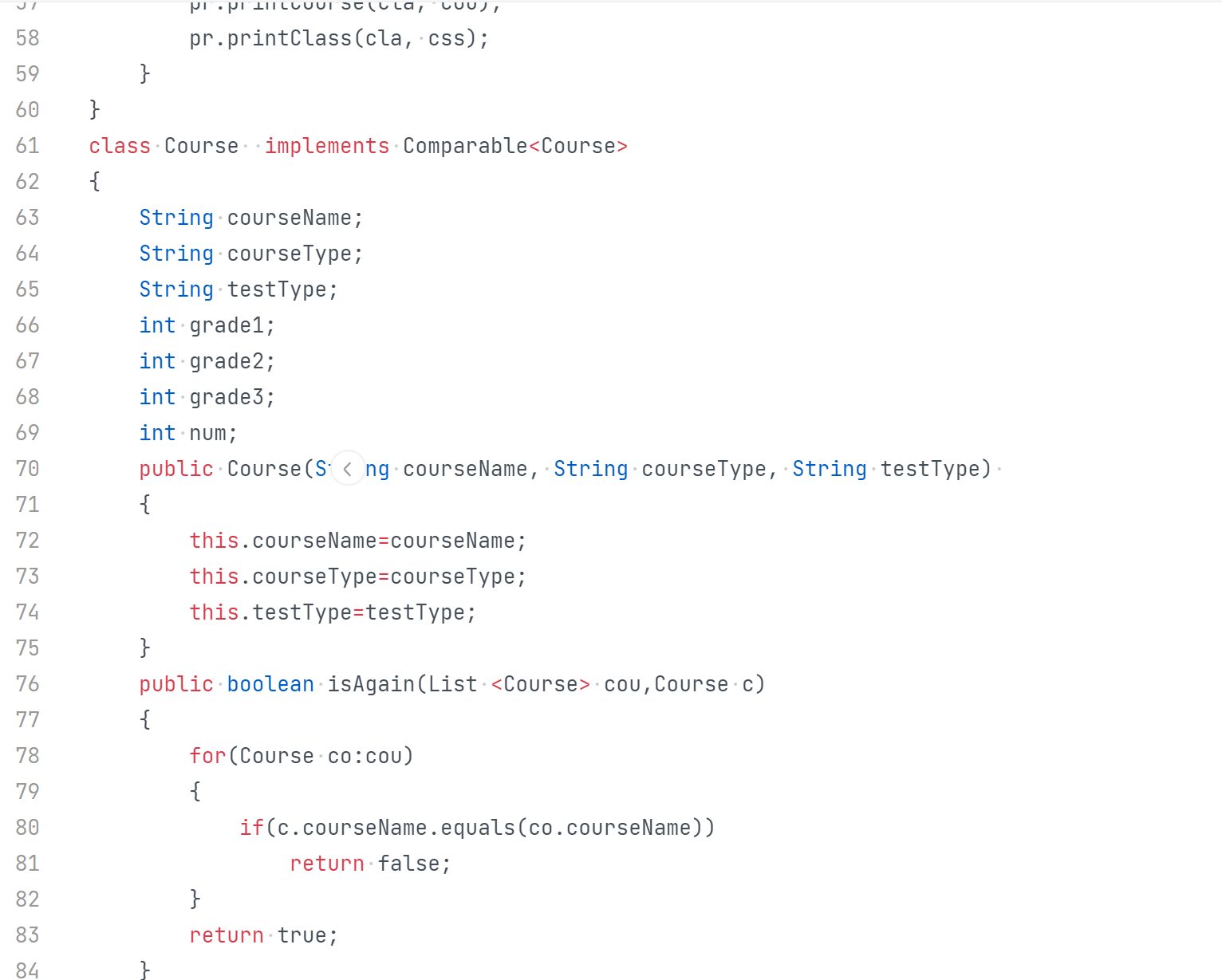Click 'this.testType=testType;' assignment line
1222x980 pixels.
[332, 612]
